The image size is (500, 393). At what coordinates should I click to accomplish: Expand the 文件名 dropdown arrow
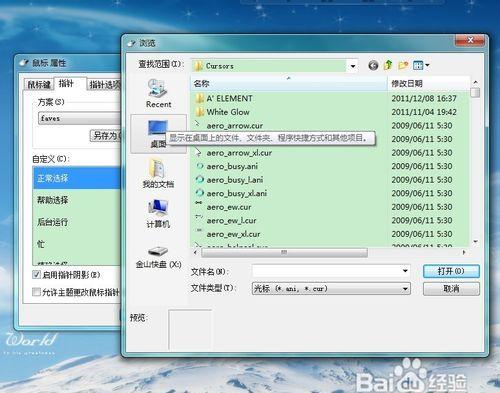405,271
